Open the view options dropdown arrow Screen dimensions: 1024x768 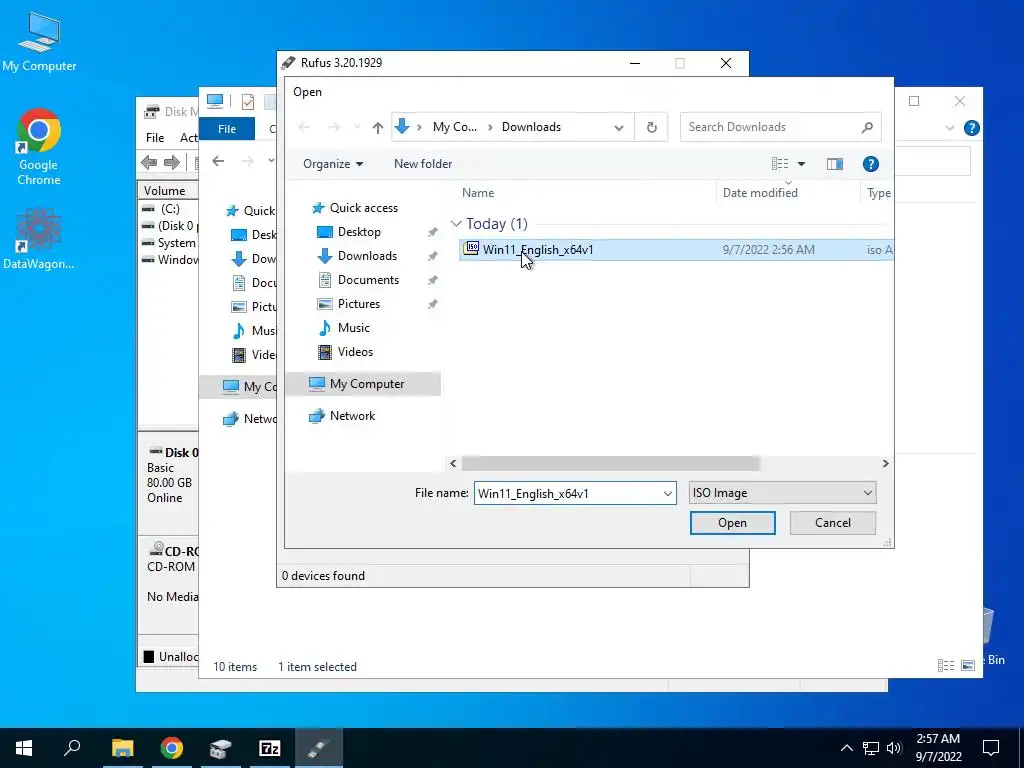801,164
